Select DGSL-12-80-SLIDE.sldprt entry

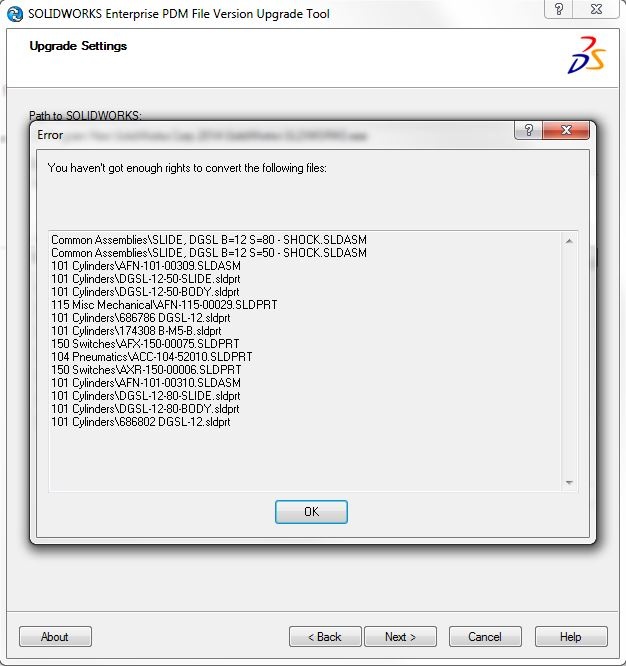tap(146, 396)
